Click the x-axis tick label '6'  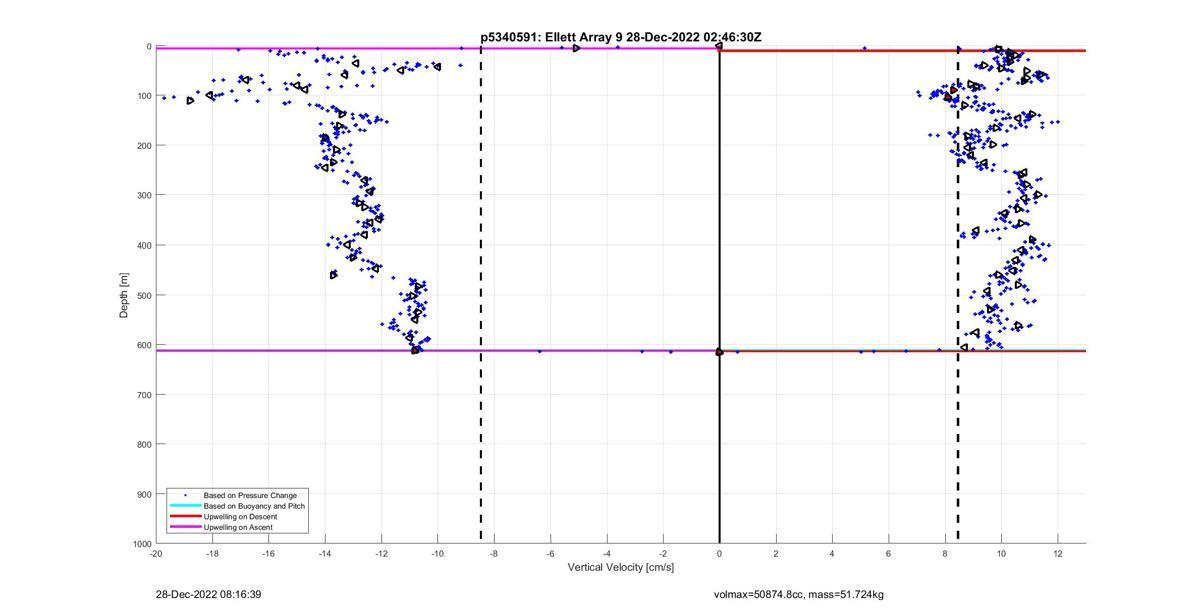pyautogui.click(x=888, y=553)
